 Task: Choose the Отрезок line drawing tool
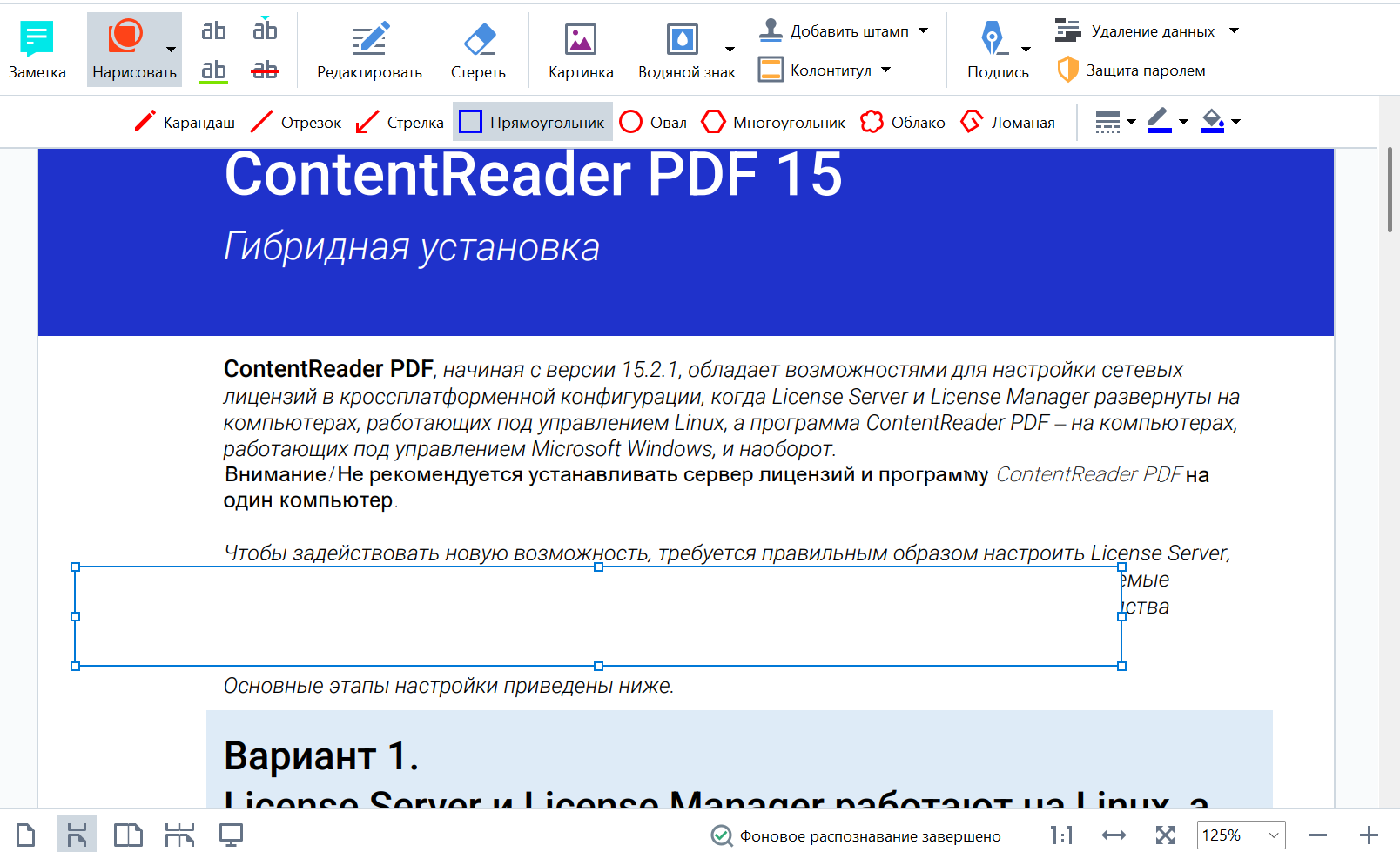[295, 122]
